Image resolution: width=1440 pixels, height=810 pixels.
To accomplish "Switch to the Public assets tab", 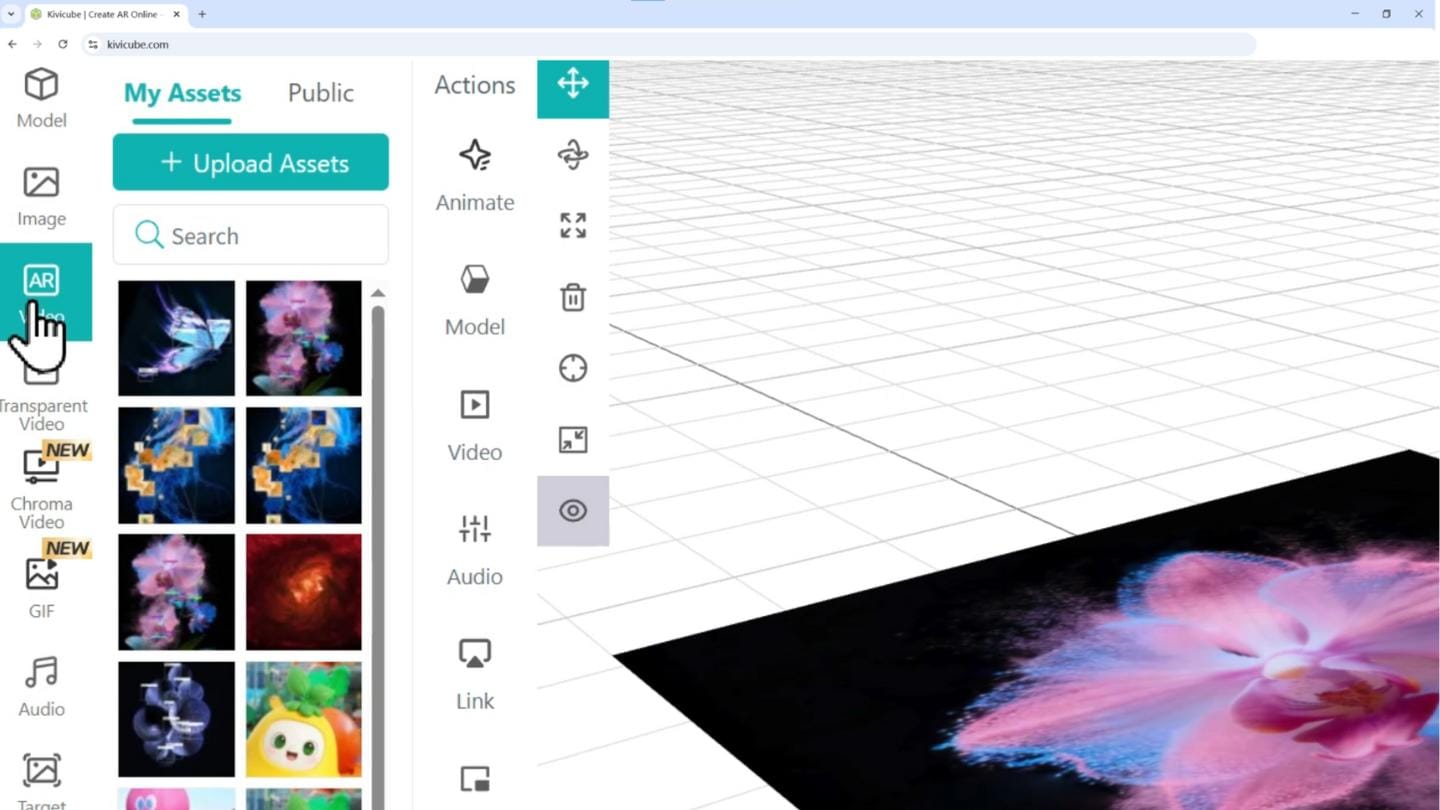I will tap(320, 93).
